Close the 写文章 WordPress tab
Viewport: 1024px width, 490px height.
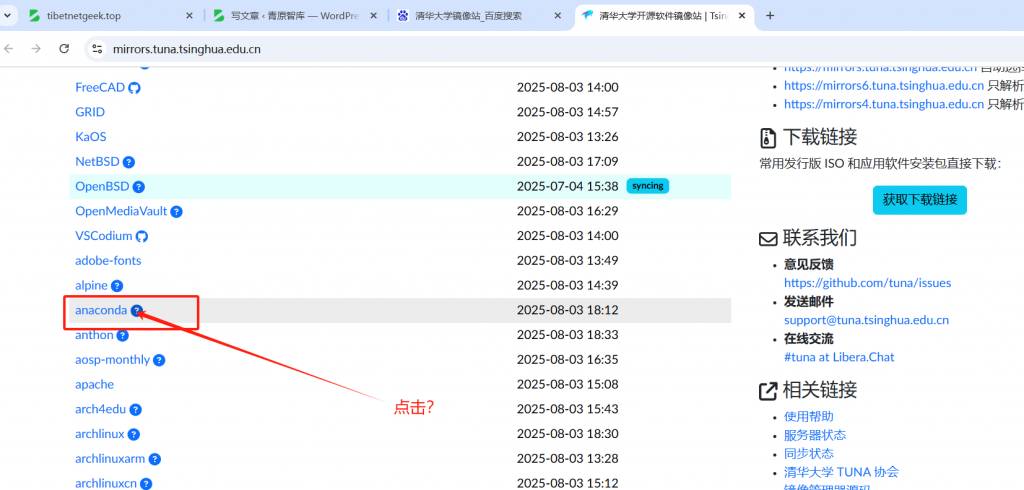coord(374,16)
